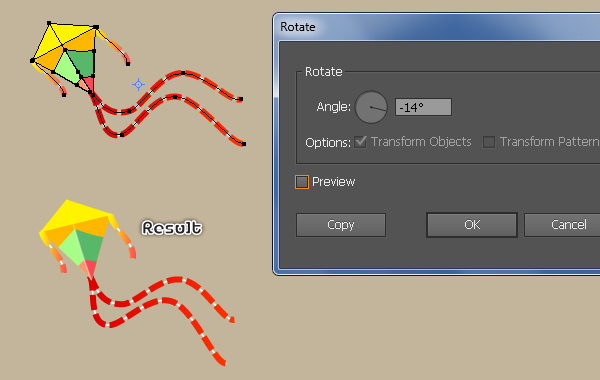The width and height of the screenshot is (600, 380).
Task: Click the angle dial in Rotate dialog
Action: click(x=371, y=107)
